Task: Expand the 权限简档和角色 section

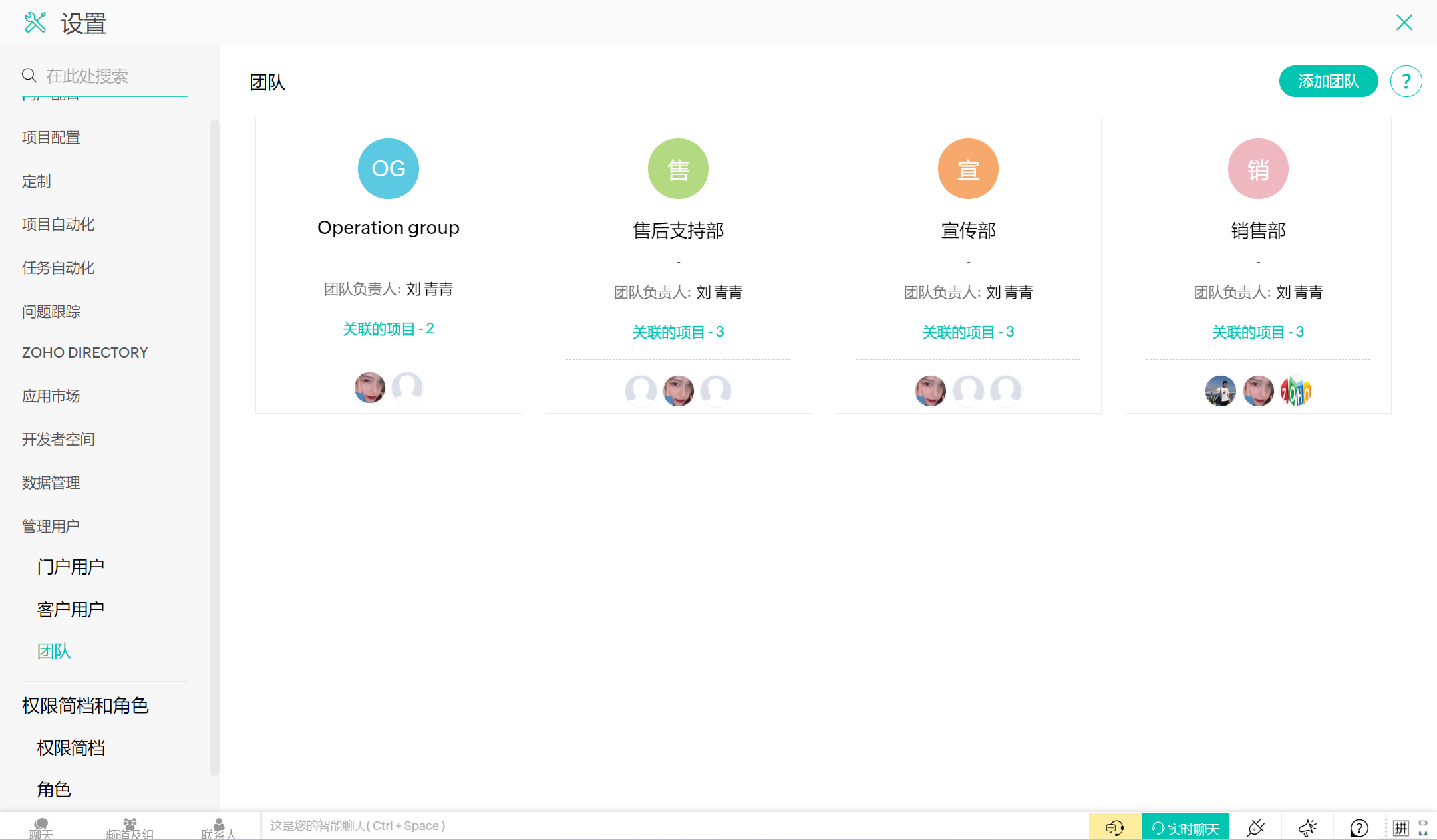Action: click(x=85, y=706)
